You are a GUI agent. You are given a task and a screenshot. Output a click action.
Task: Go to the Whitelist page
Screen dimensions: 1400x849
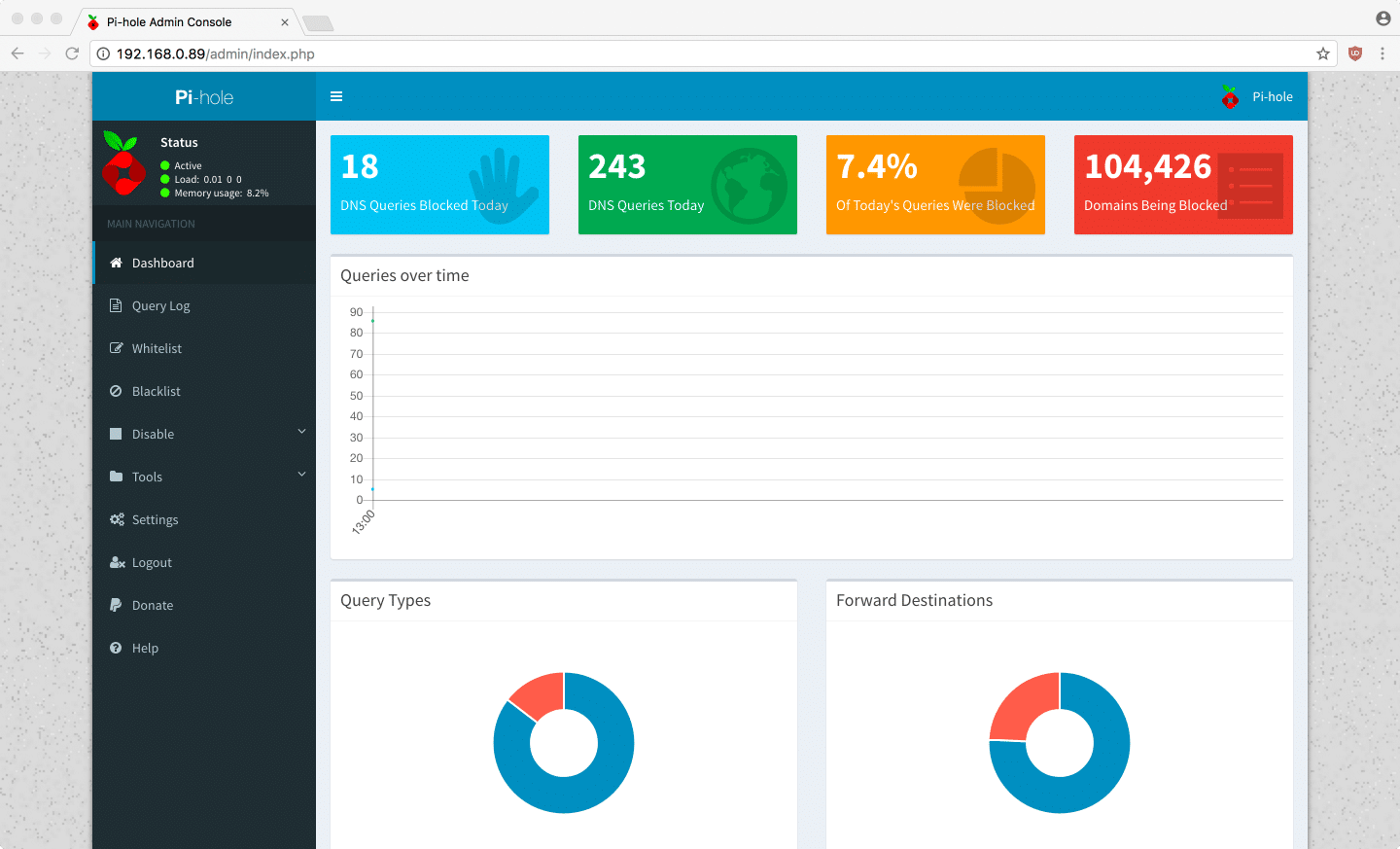click(204, 348)
